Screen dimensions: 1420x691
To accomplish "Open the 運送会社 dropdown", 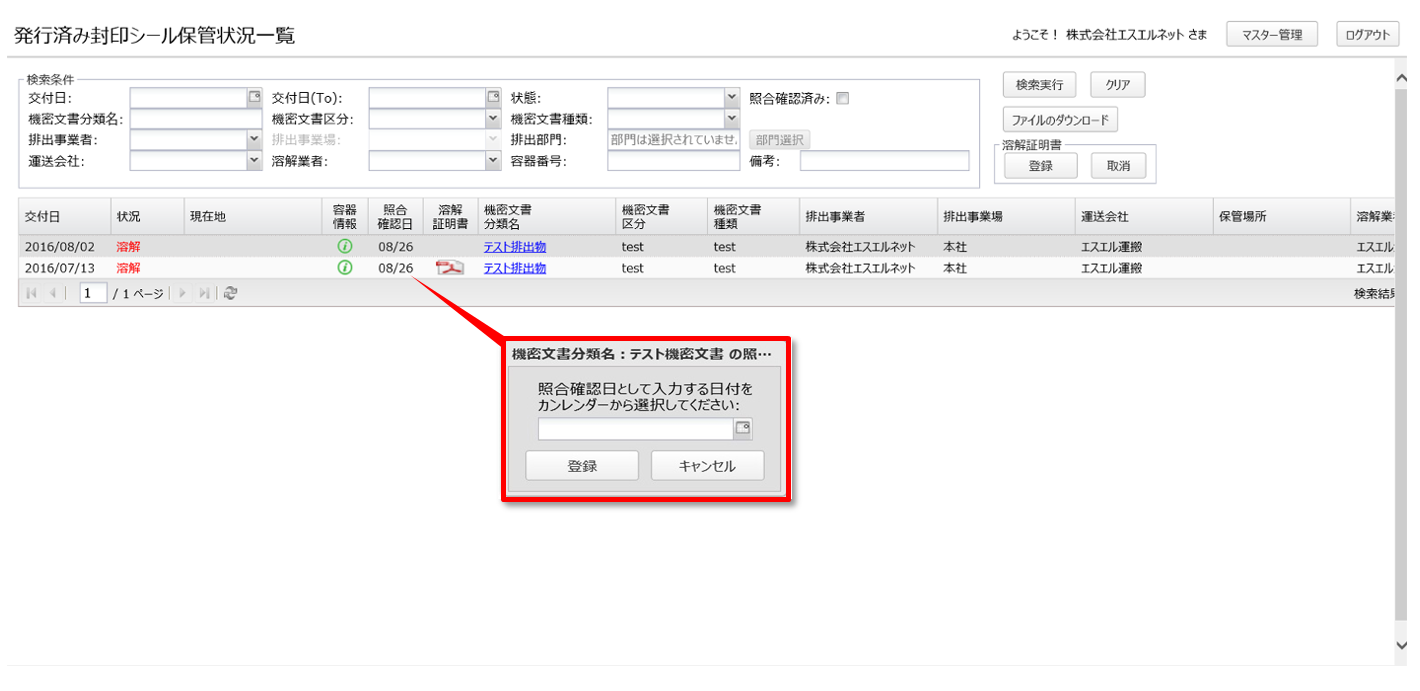I will pos(253,160).
